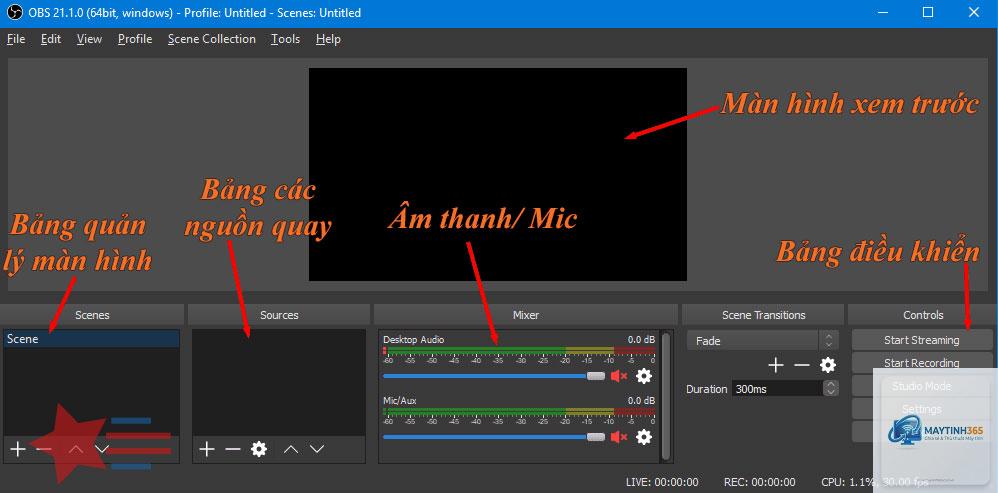Click Start Recording button

(x=922, y=363)
